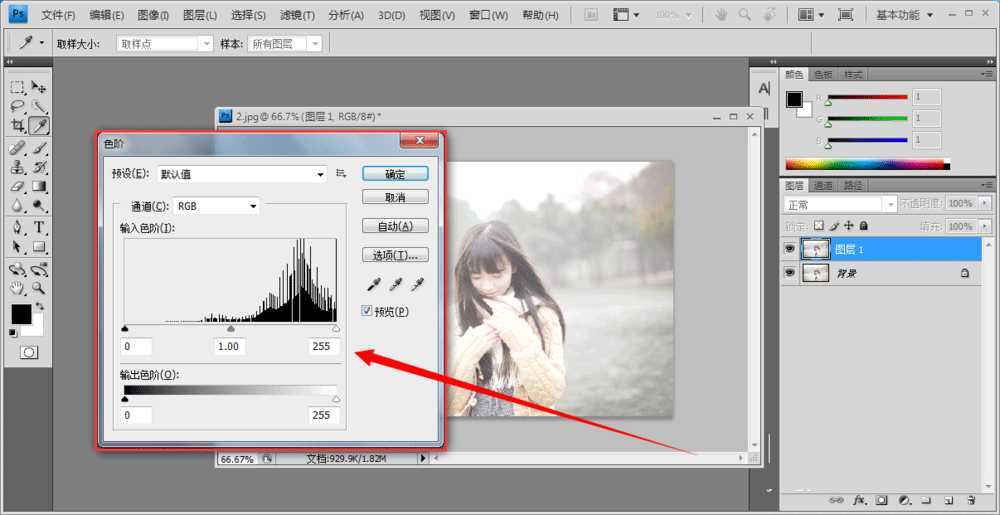Screen dimensions: 1000x515
Task: Click the 确定 button in Levels dialog
Action: coord(394,174)
